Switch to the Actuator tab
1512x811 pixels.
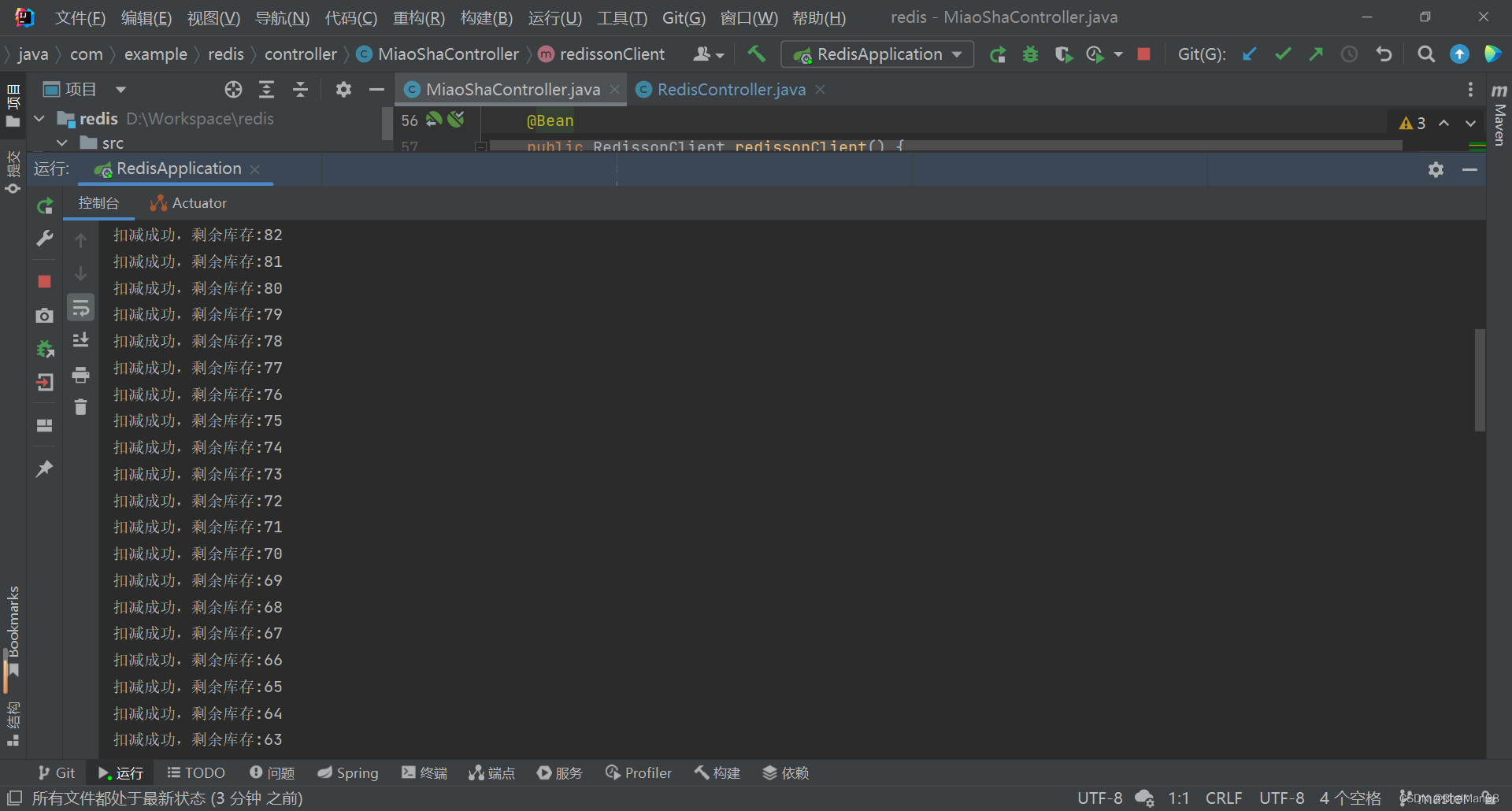[189, 203]
